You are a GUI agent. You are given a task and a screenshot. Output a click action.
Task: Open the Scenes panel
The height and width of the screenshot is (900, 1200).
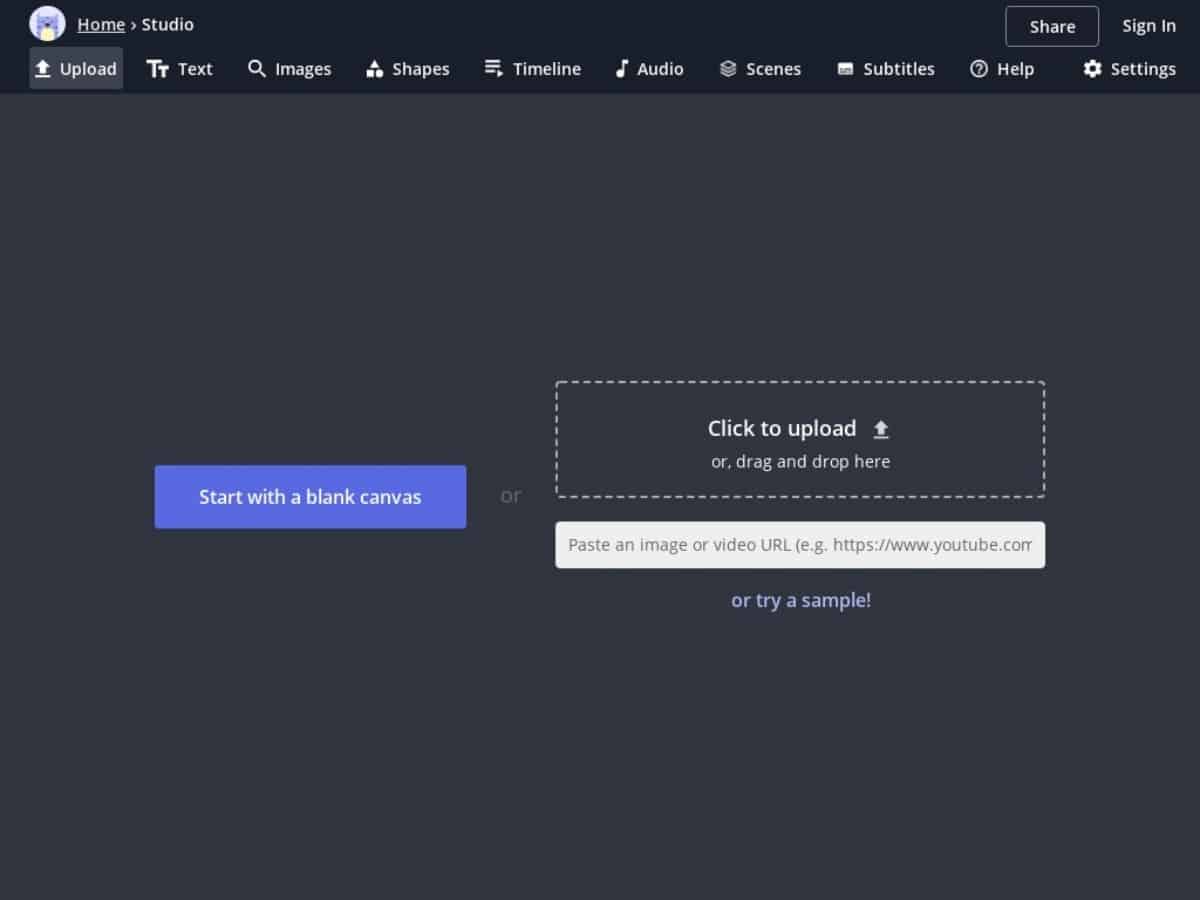[761, 68]
